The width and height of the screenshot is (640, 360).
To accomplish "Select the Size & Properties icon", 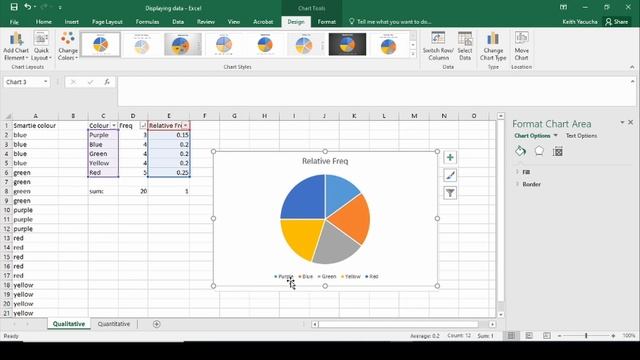I will (558, 151).
